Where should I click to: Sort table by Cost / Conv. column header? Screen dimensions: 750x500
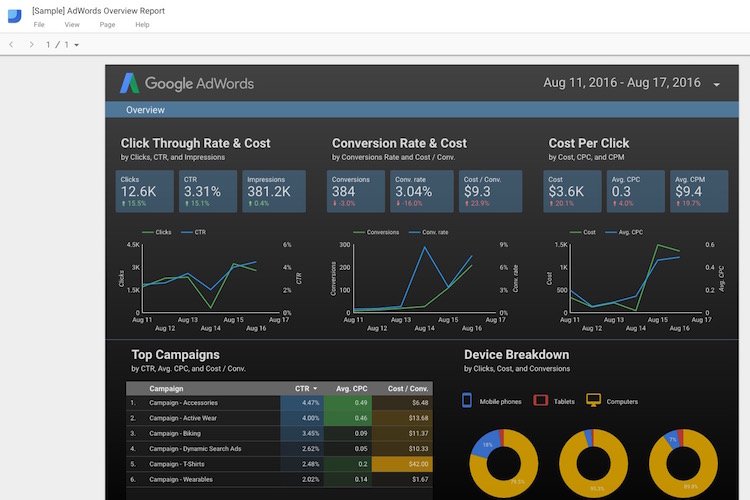(408, 389)
